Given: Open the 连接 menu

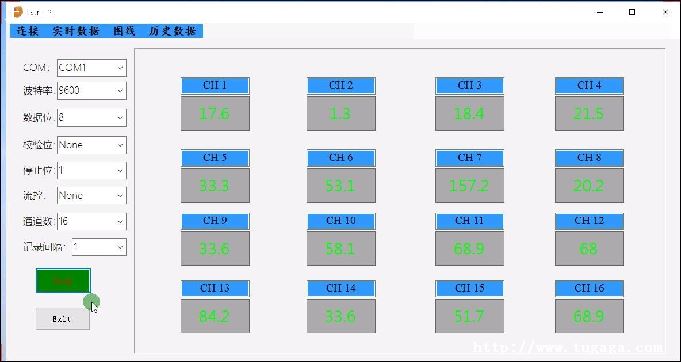Looking at the screenshot, I should pos(28,31).
